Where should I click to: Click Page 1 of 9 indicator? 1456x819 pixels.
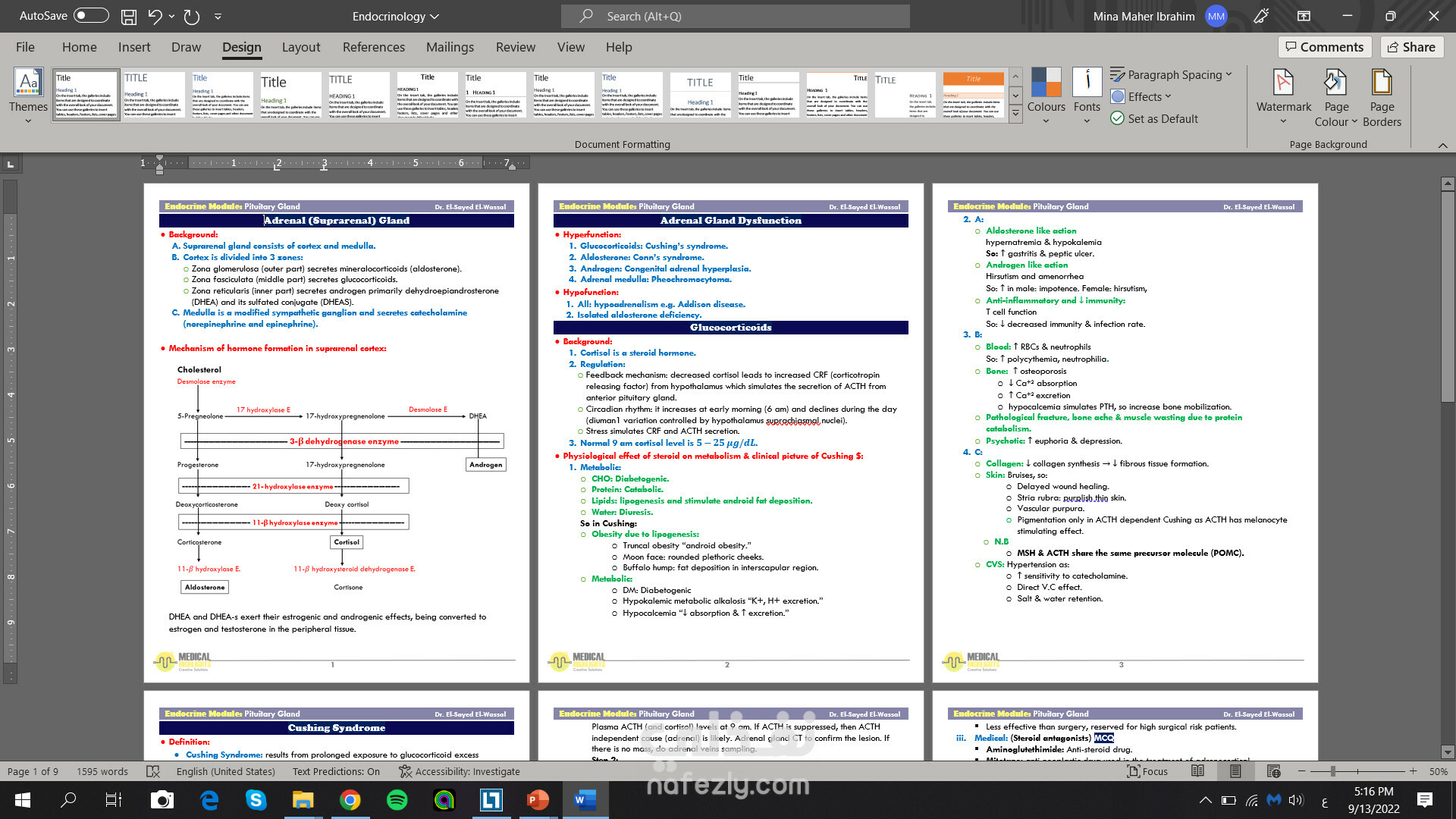(33, 771)
